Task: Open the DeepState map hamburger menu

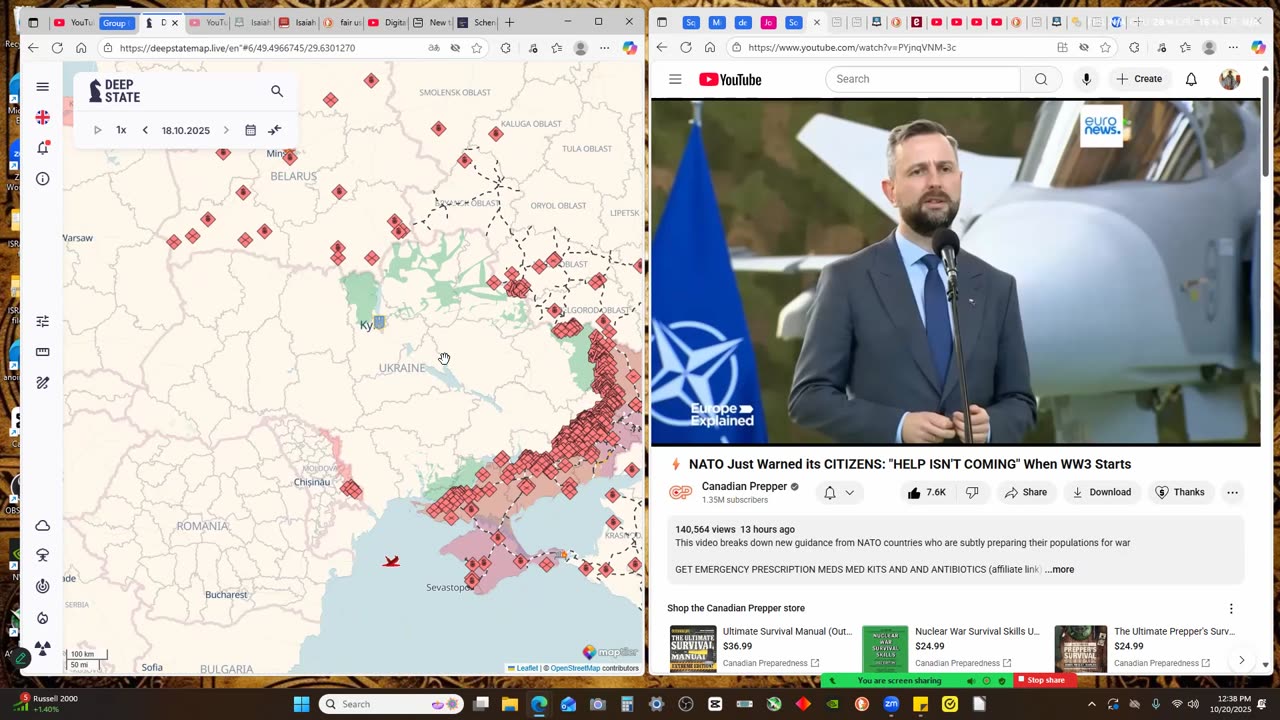Action: (x=42, y=87)
